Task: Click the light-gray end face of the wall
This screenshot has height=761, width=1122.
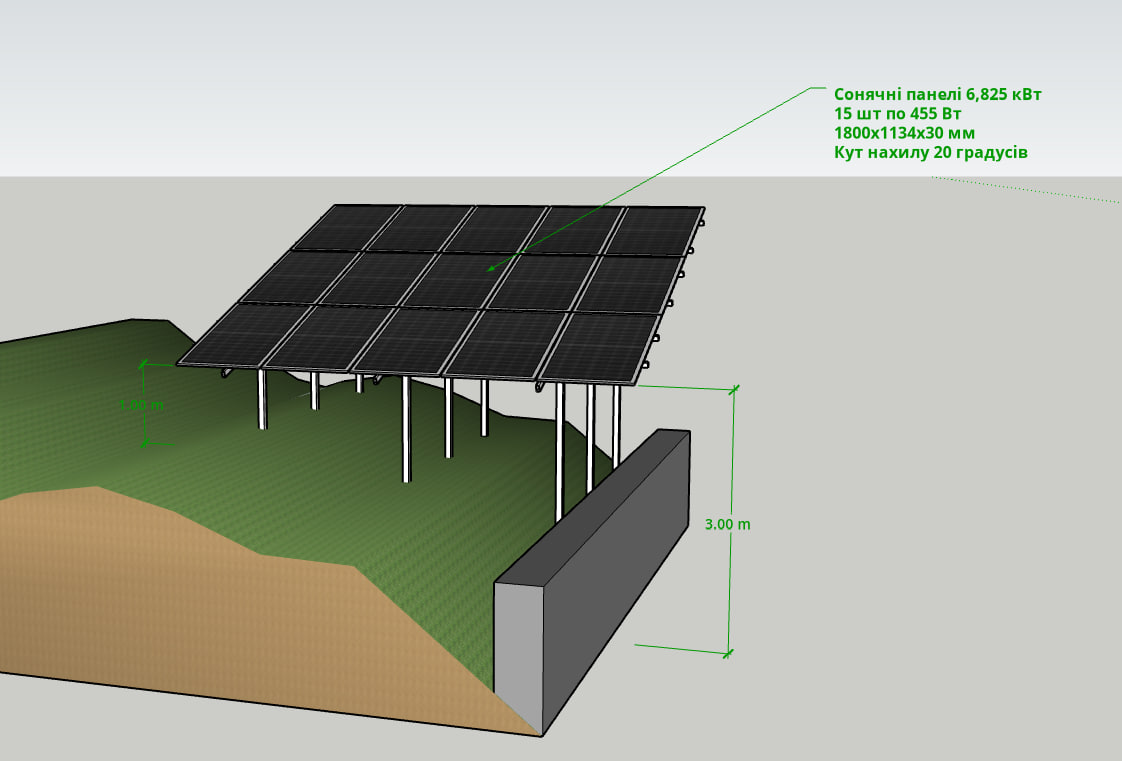Action: point(518,650)
